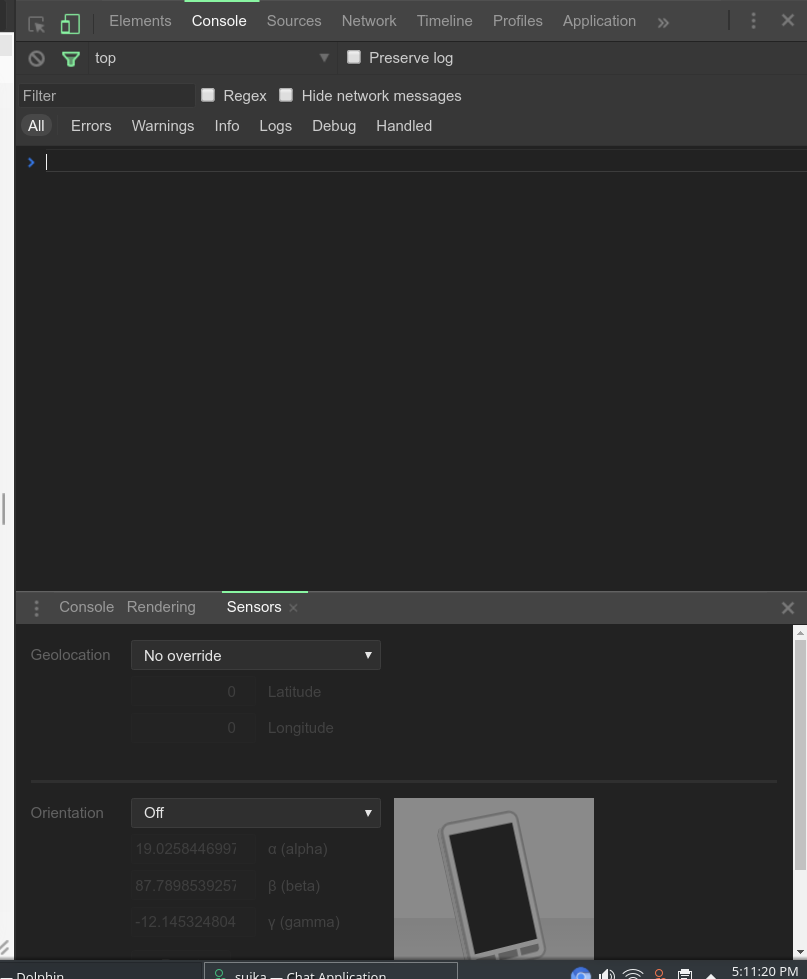Open the Orientation Off dropdown
The height and width of the screenshot is (979, 807).
[x=256, y=813]
